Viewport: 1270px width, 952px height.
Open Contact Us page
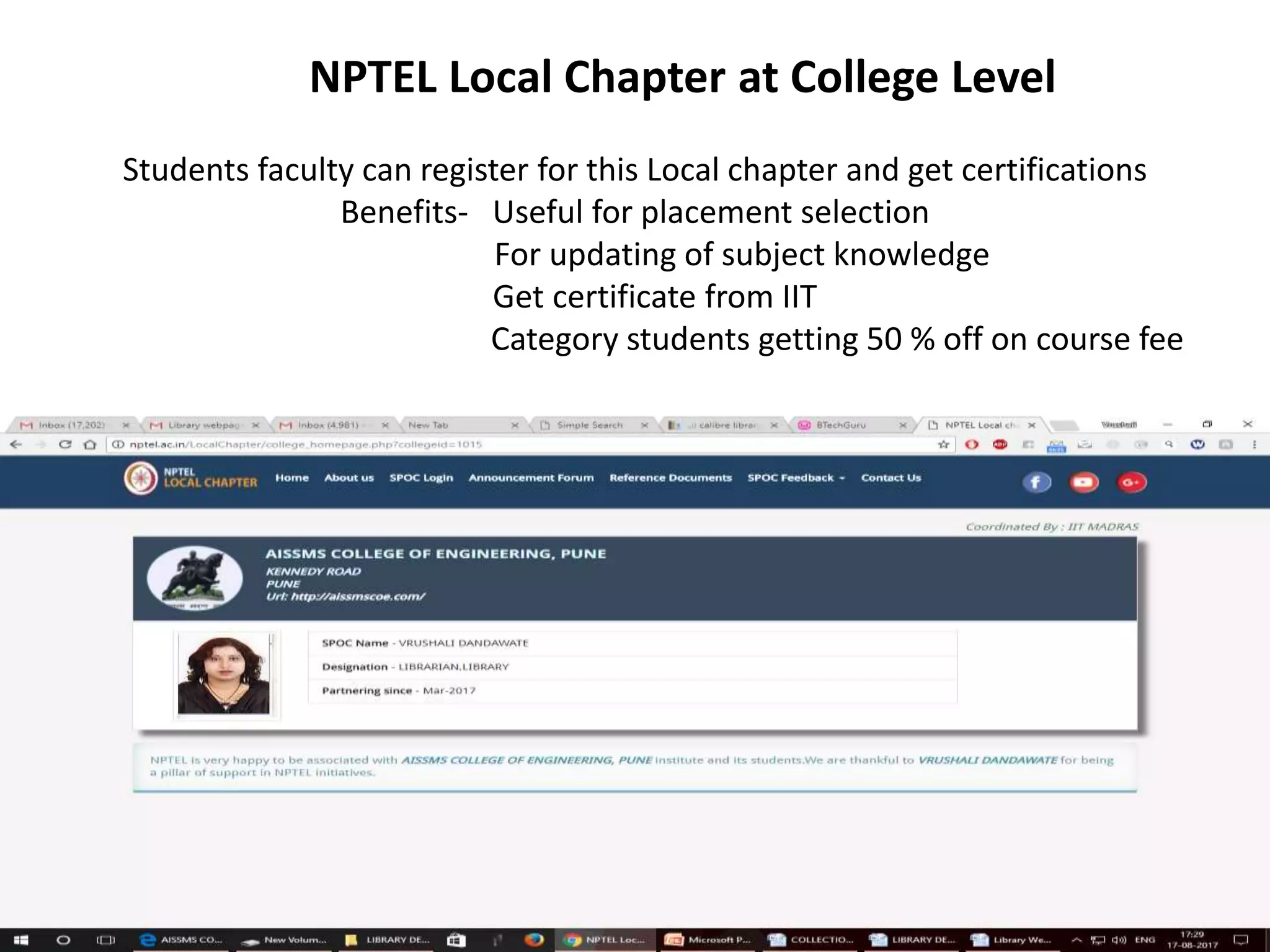pyautogui.click(x=890, y=478)
